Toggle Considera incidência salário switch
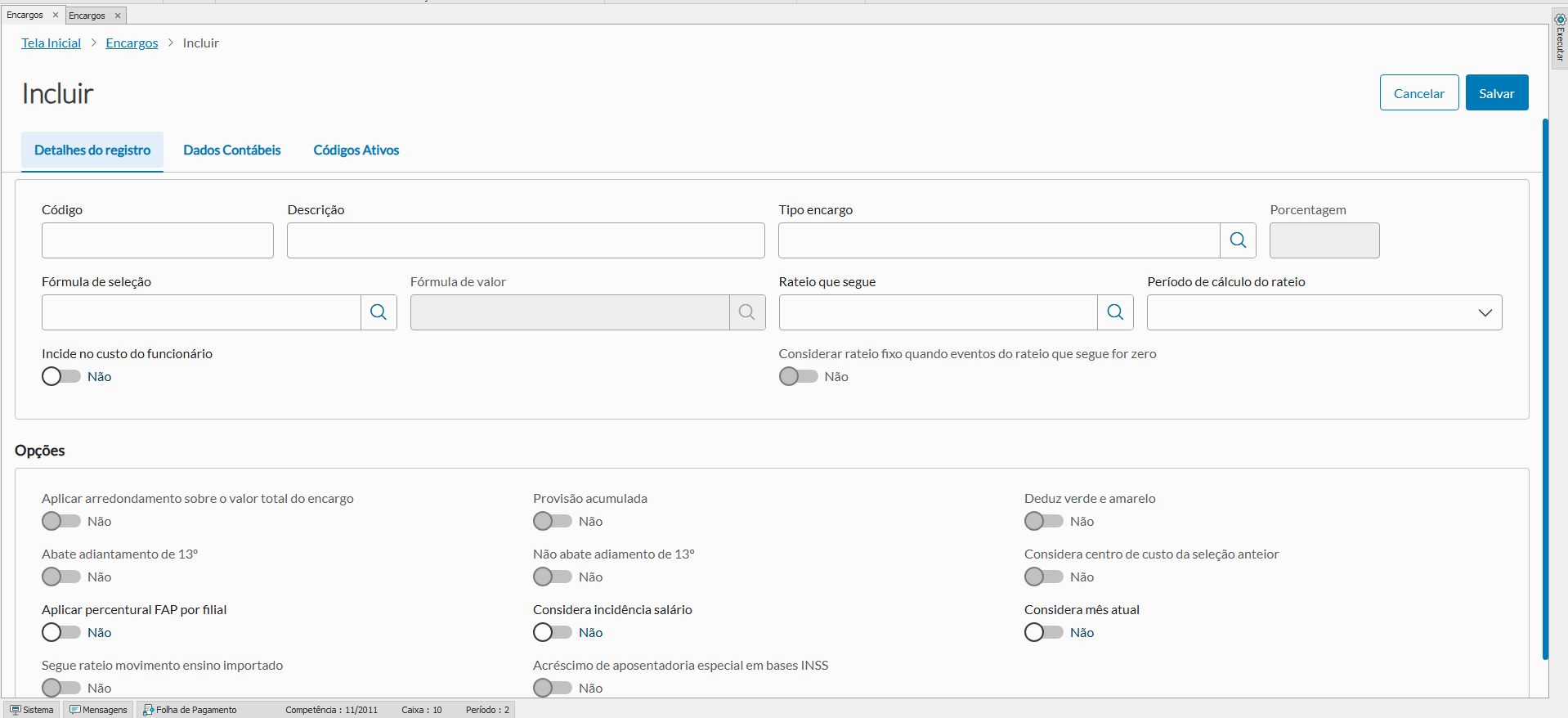This screenshot has width=1568, height=718. pyautogui.click(x=552, y=632)
